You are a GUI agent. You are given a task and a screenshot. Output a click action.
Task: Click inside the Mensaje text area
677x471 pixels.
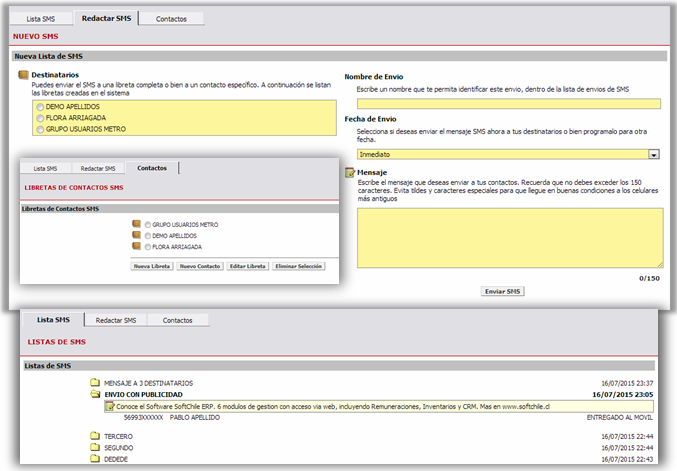tap(508, 237)
